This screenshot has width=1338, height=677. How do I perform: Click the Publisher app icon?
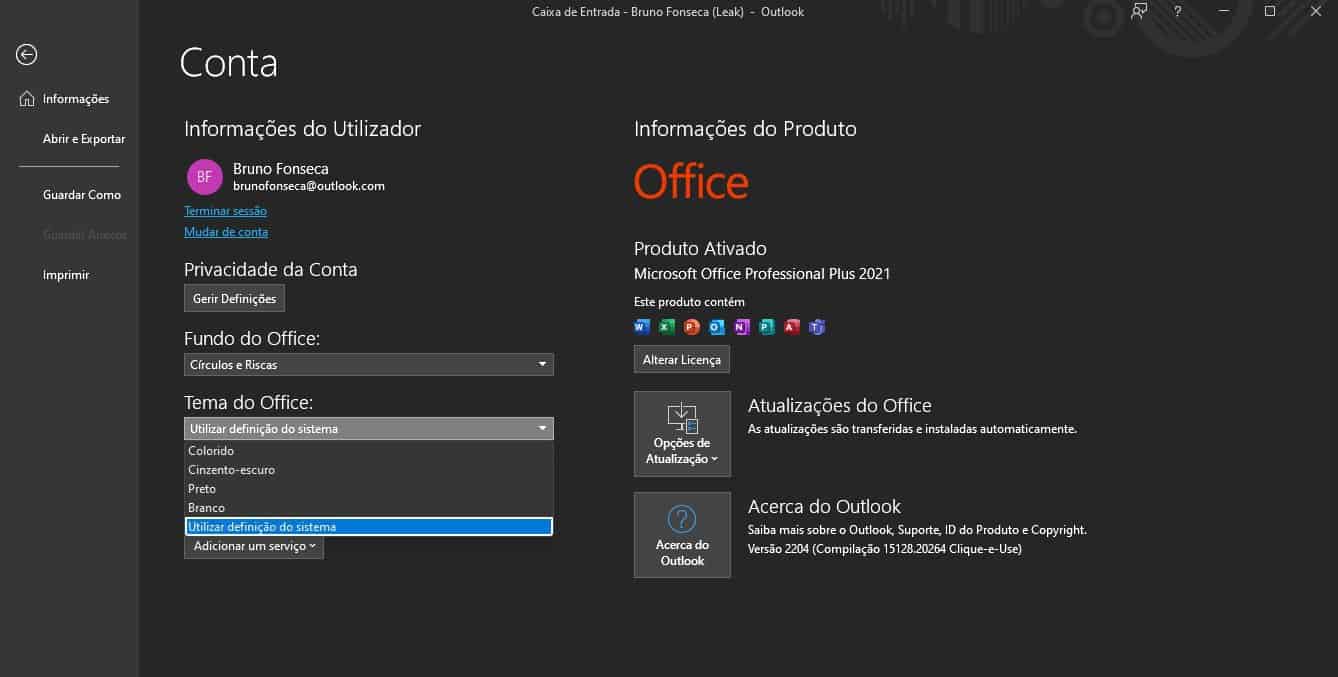[x=767, y=327]
